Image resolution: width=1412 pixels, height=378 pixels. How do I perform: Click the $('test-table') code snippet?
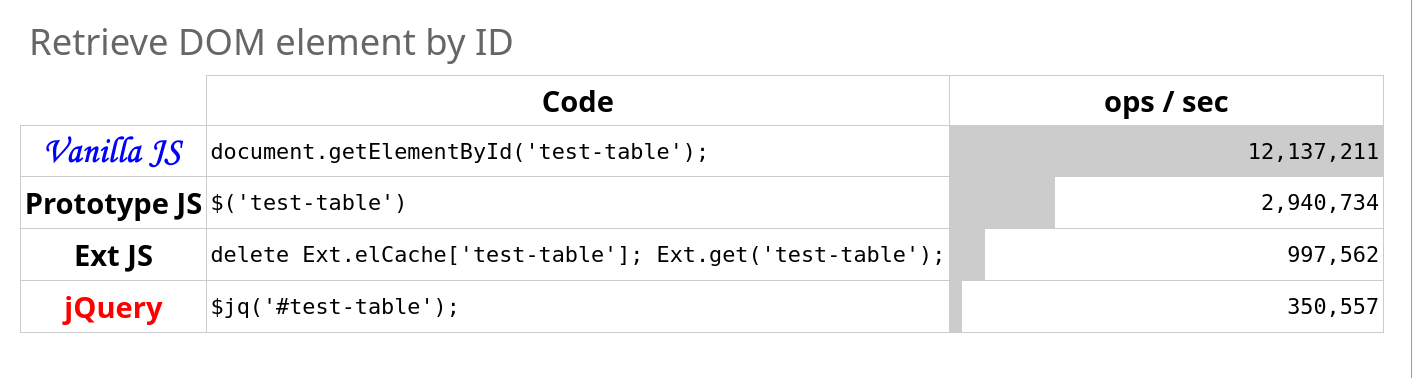308,203
